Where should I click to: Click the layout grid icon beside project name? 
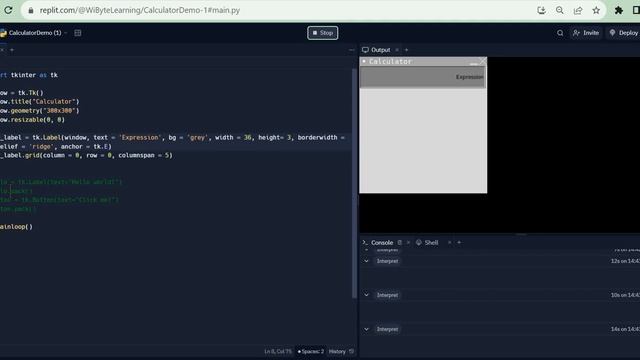pos(78,33)
